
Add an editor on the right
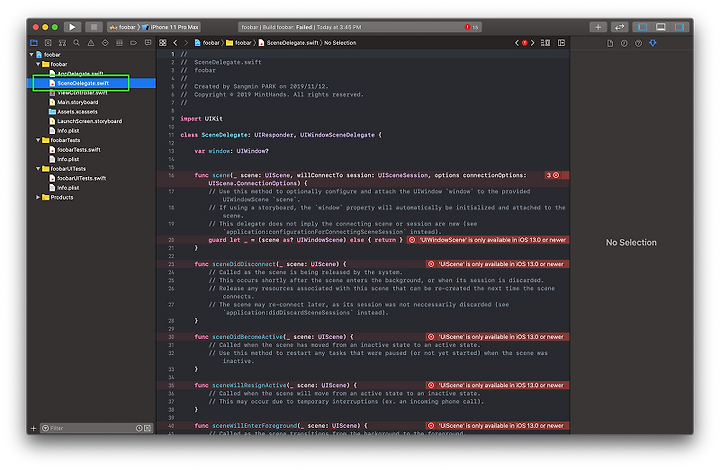[562, 43]
